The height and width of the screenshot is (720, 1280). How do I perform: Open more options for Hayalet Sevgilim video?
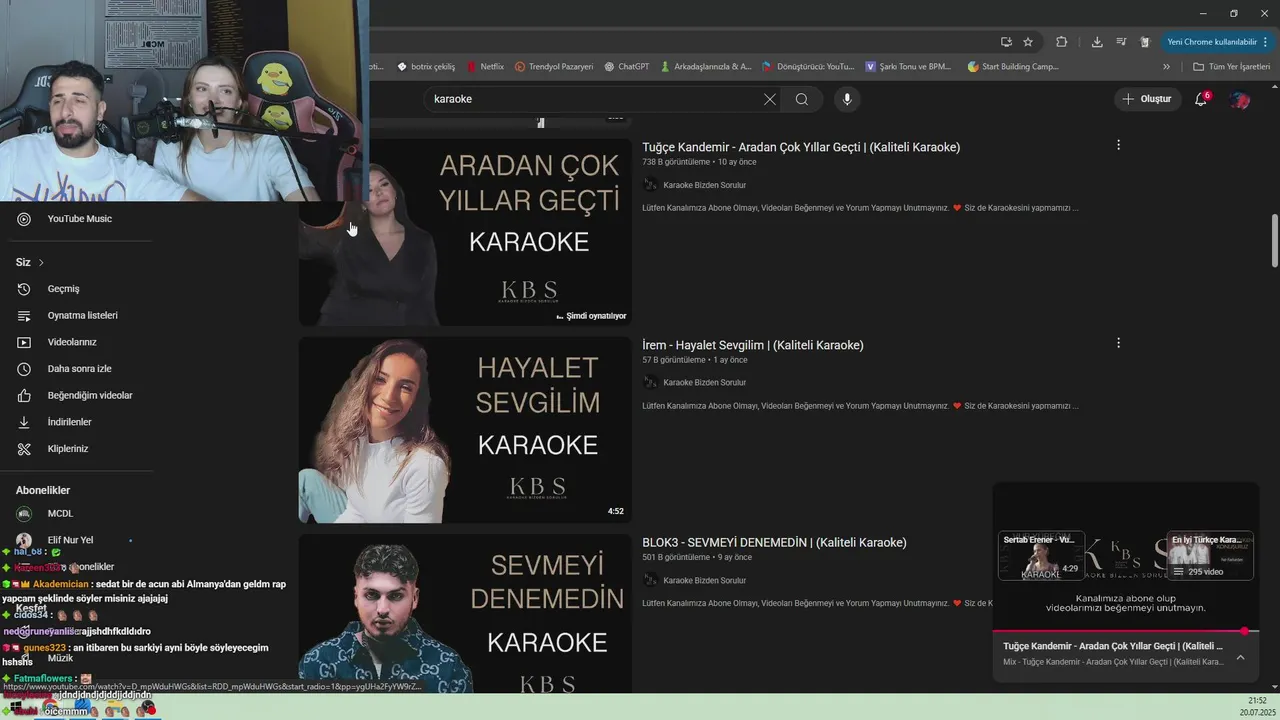pyautogui.click(x=1118, y=343)
